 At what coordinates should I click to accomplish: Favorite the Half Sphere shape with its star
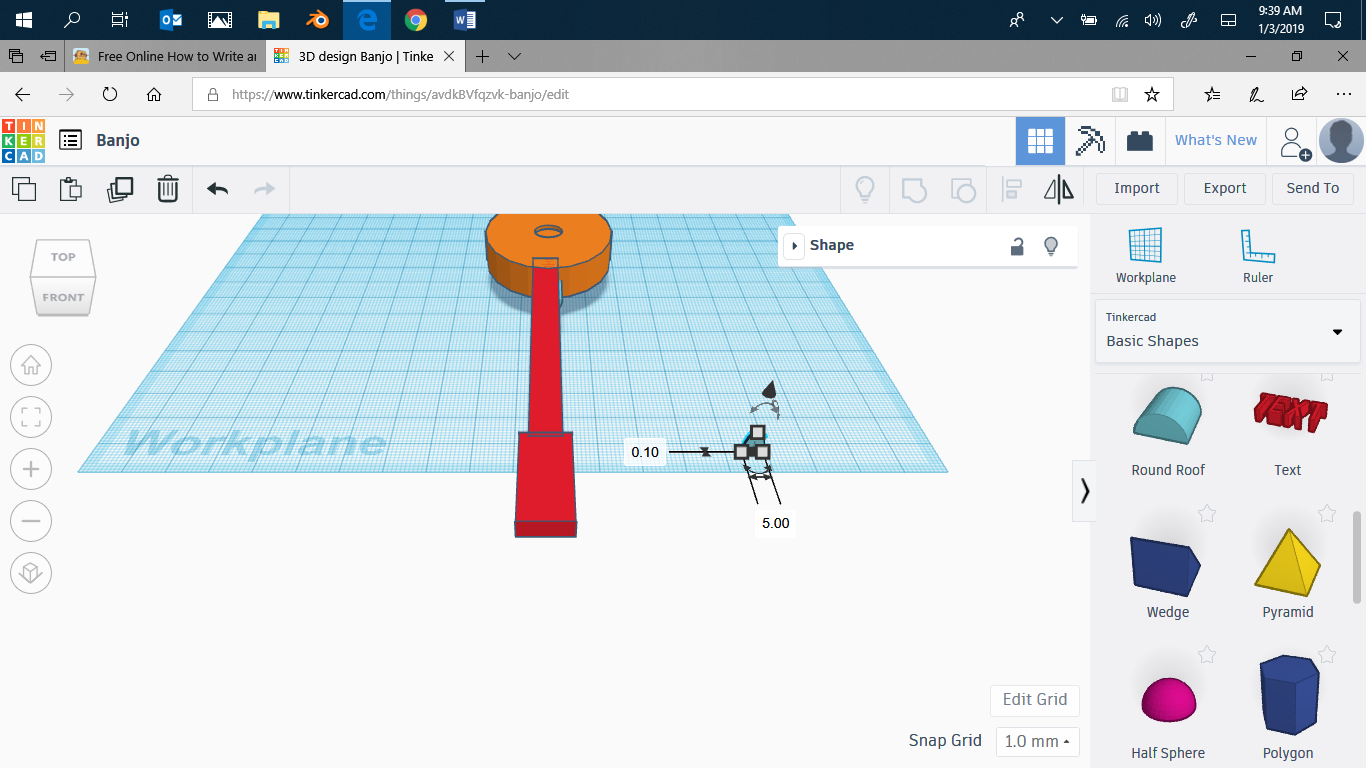(x=1207, y=655)
